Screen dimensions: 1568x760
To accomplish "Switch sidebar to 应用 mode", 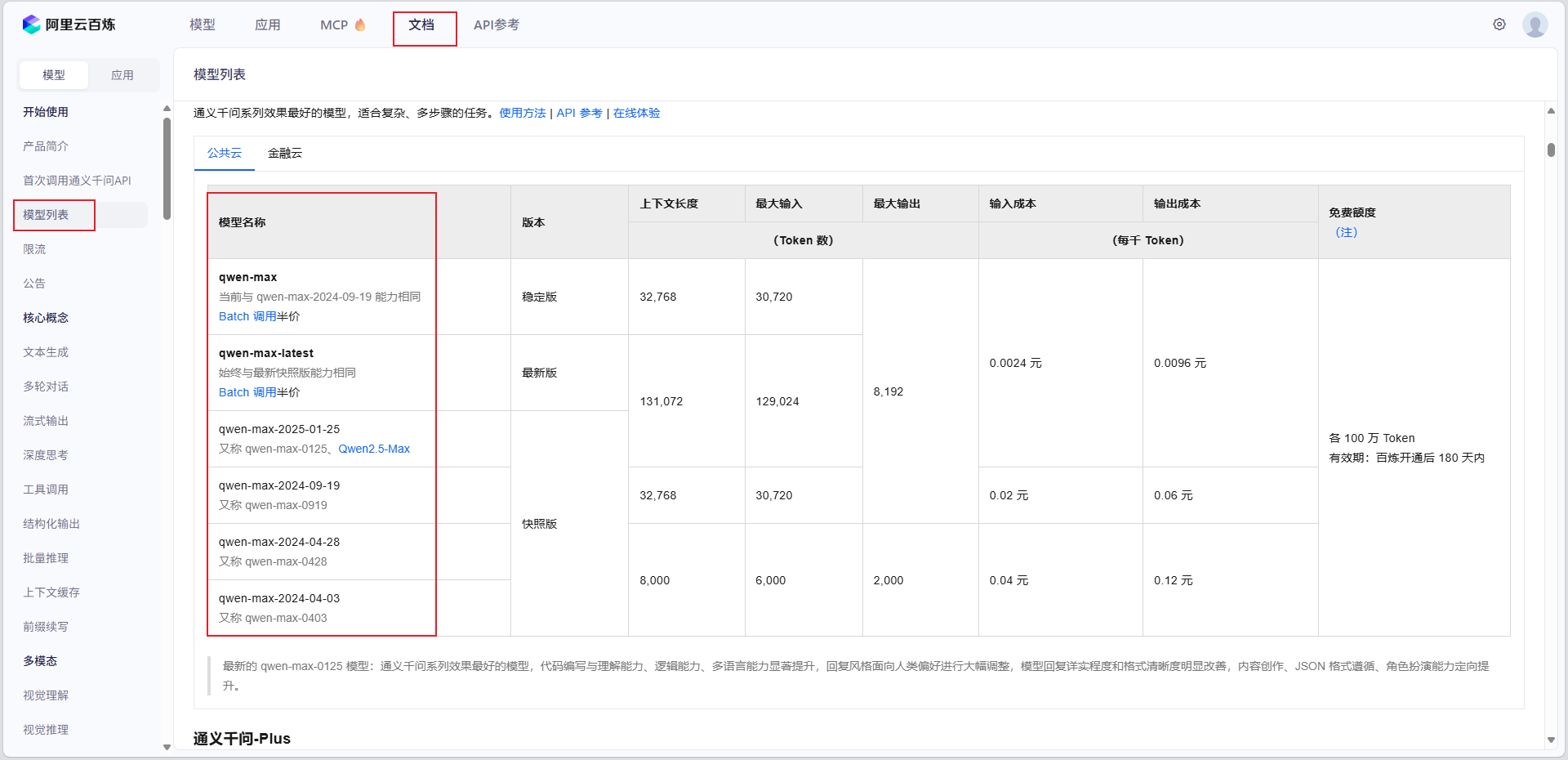I will click(122, 74).
